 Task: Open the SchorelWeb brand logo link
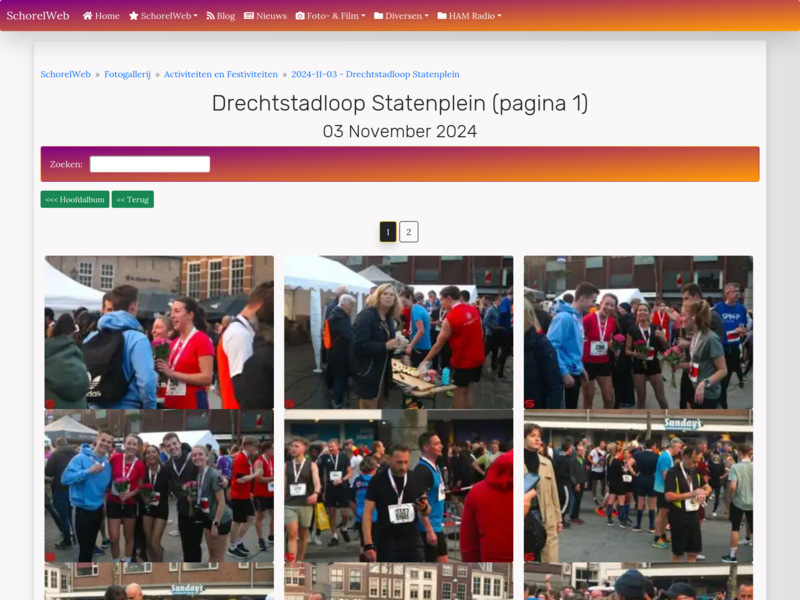point(38,15)
